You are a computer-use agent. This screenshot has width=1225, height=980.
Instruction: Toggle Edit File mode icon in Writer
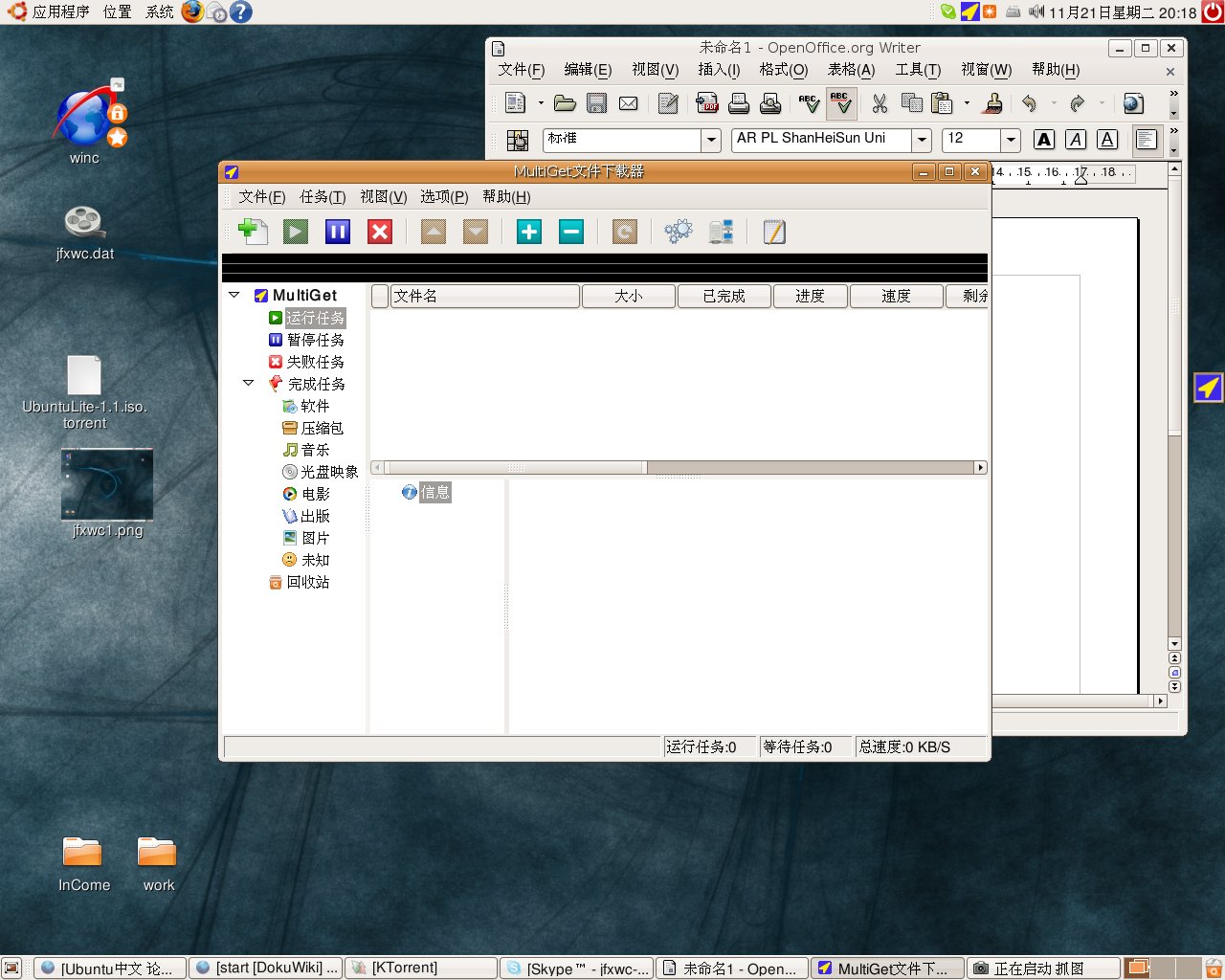tap(668, 103)
